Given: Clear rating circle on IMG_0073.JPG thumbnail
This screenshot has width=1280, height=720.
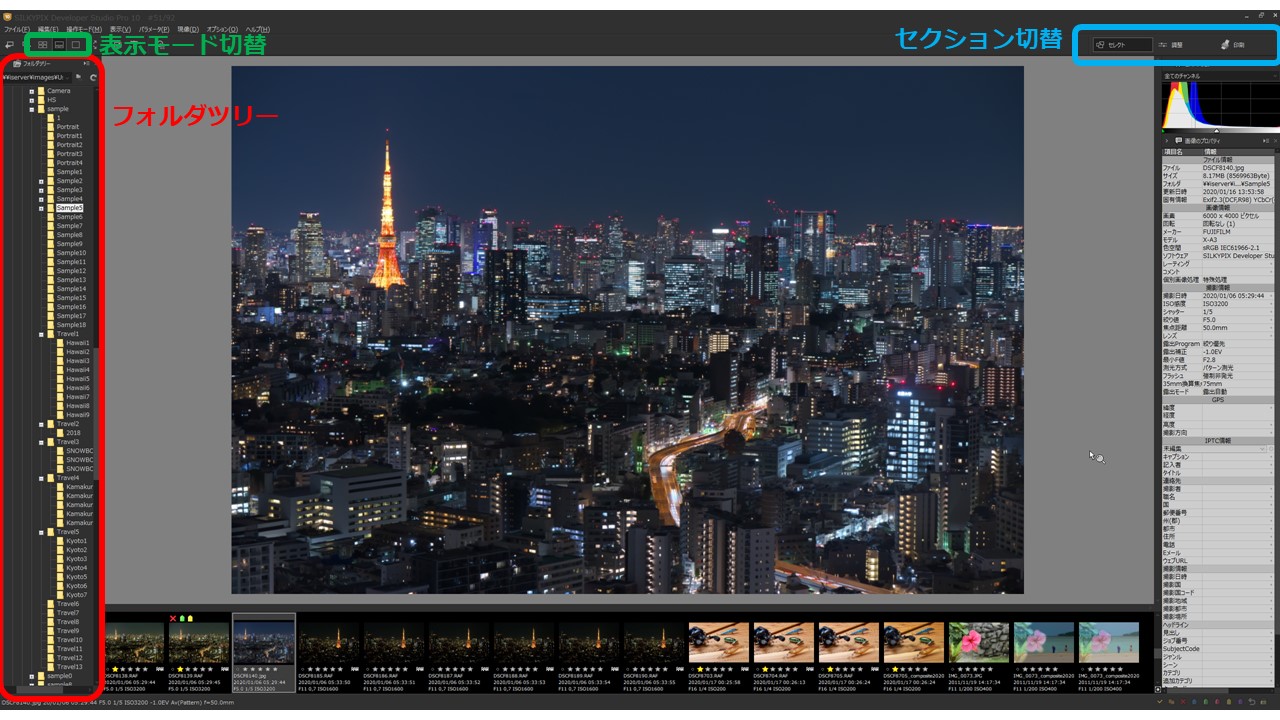Looking at the screenshot, I should coord(952,668).
